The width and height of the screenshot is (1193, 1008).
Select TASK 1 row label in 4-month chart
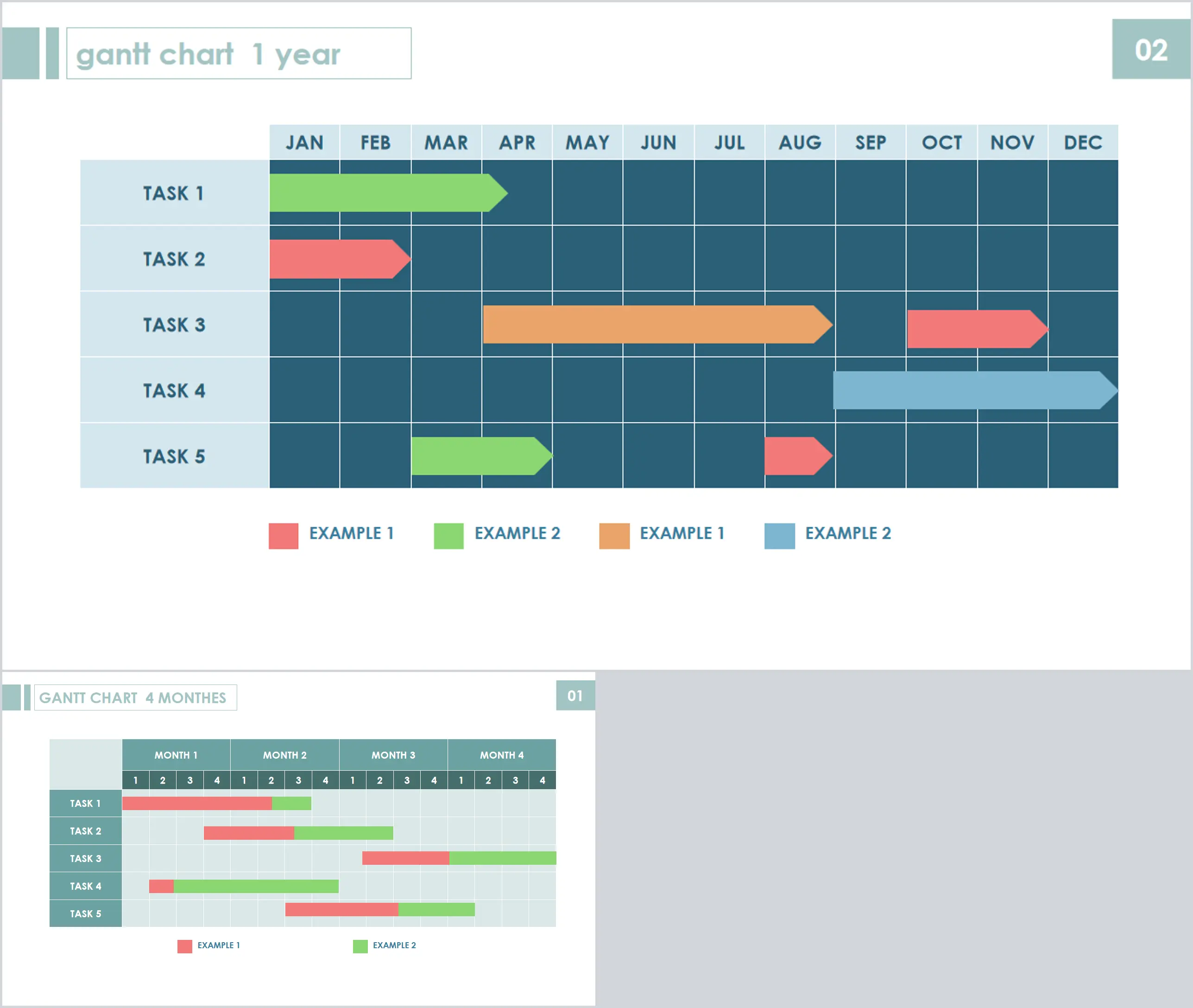[86, 803]
